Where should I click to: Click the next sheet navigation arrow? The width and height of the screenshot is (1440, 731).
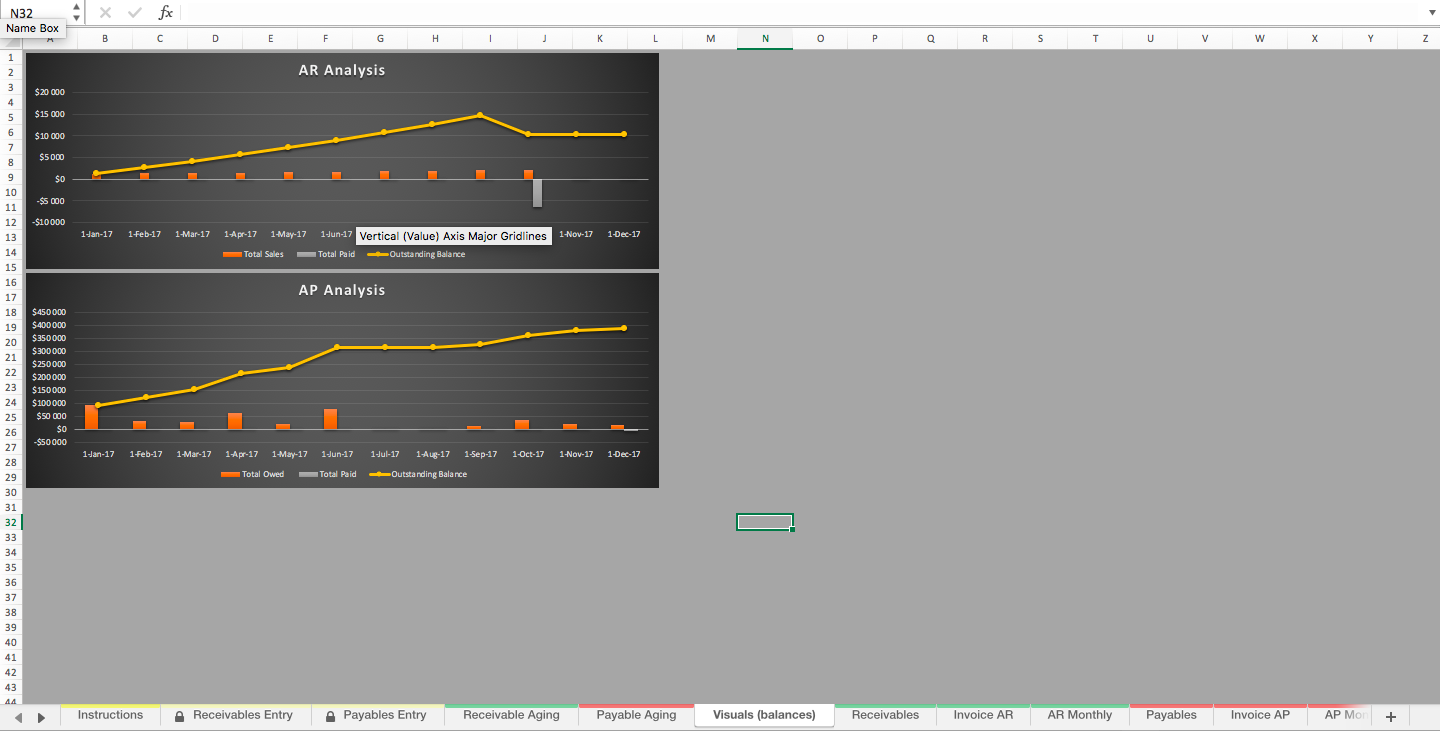pos(41,717)
